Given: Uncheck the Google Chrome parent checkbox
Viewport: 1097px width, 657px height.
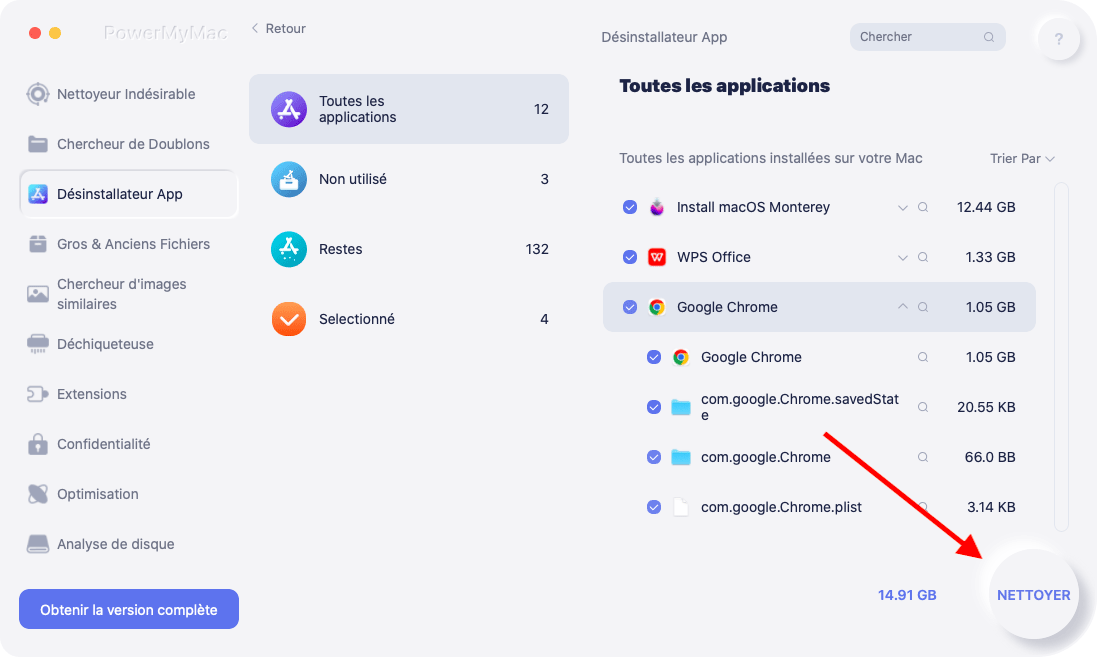Looking at the screenshot, I should pos(630,307).
